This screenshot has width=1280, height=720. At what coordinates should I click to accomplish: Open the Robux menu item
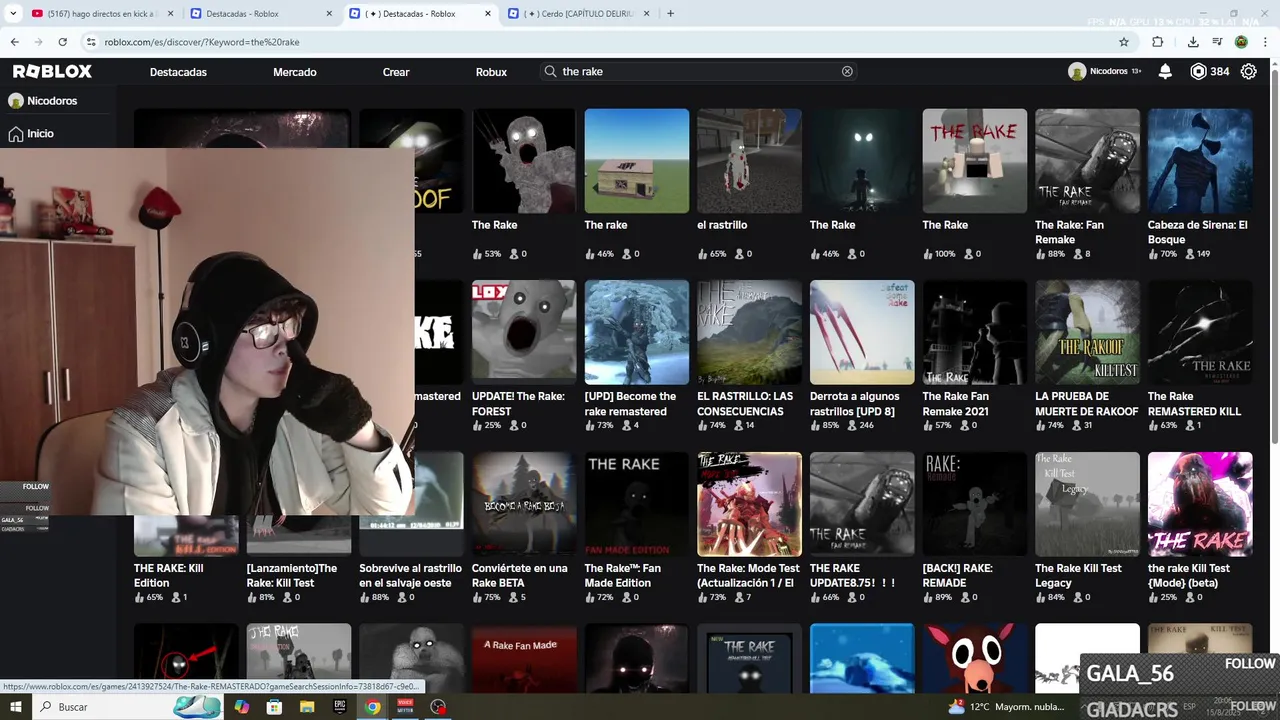(x=491, y=72)
